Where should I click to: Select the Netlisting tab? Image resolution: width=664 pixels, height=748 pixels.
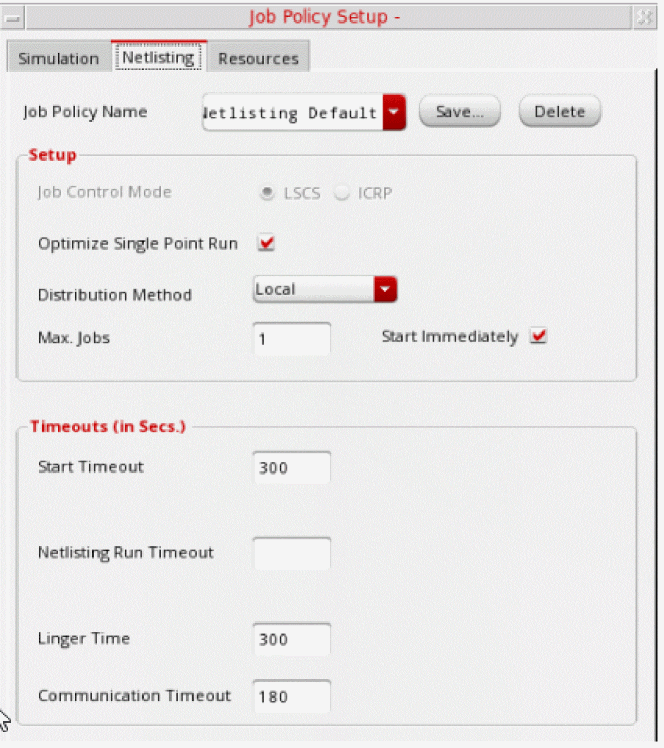point(158,57)
